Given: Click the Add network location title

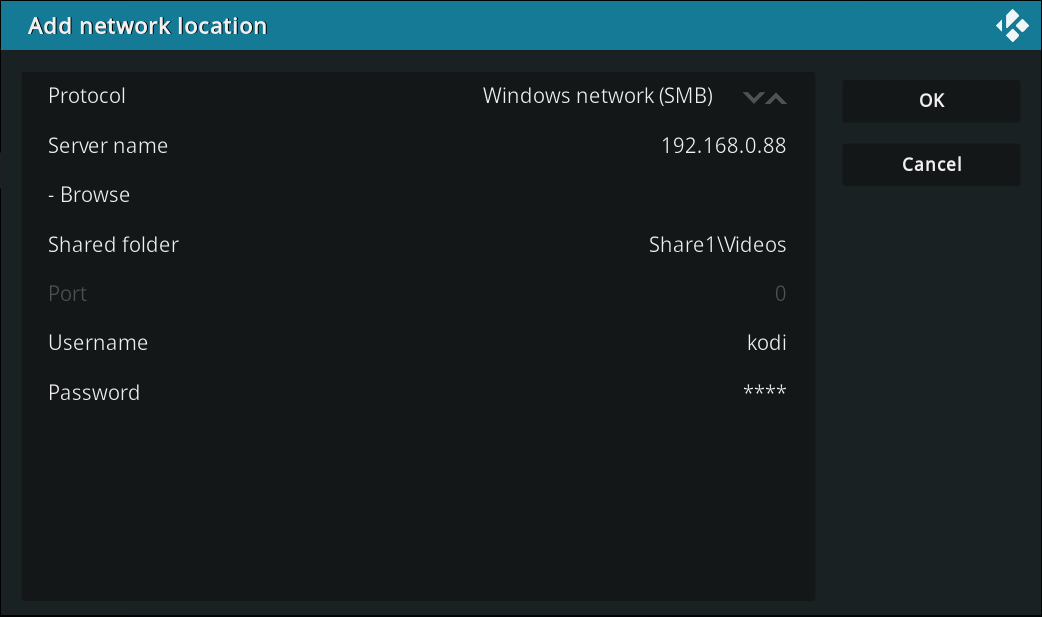Looking at the screenshot, I should 147,26.
